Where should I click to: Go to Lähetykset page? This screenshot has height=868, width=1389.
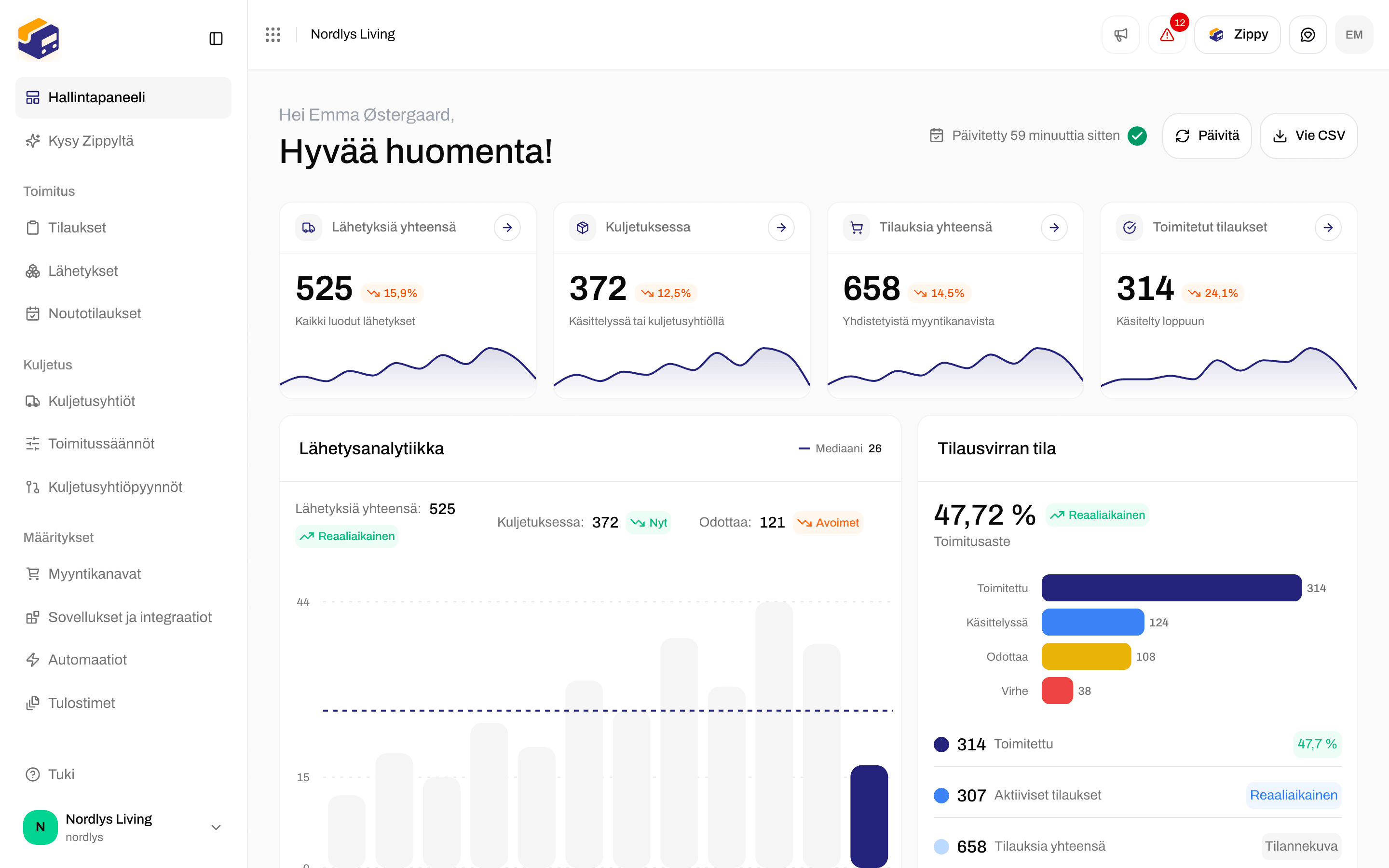(123, 271)
